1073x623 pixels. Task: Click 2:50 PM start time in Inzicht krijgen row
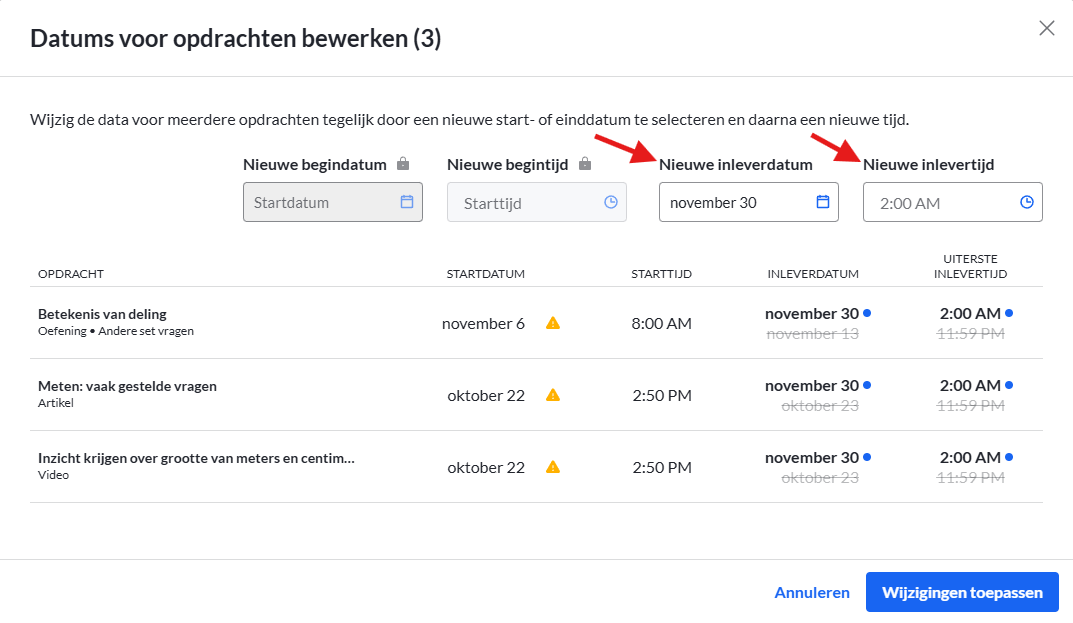pos(662,467)
